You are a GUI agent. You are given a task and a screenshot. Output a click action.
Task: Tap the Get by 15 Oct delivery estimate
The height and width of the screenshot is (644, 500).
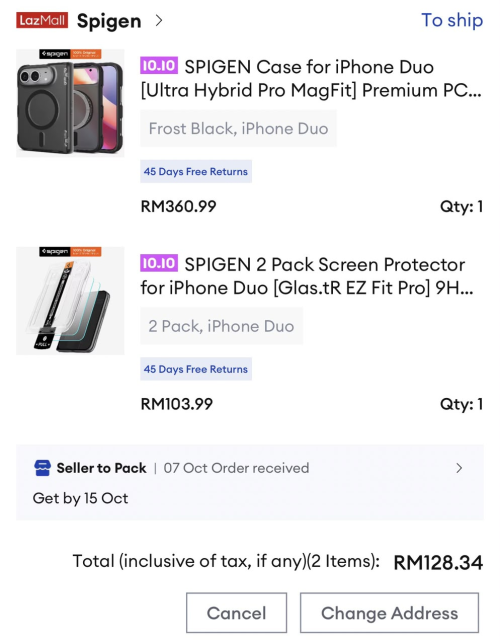pos(81,498)
